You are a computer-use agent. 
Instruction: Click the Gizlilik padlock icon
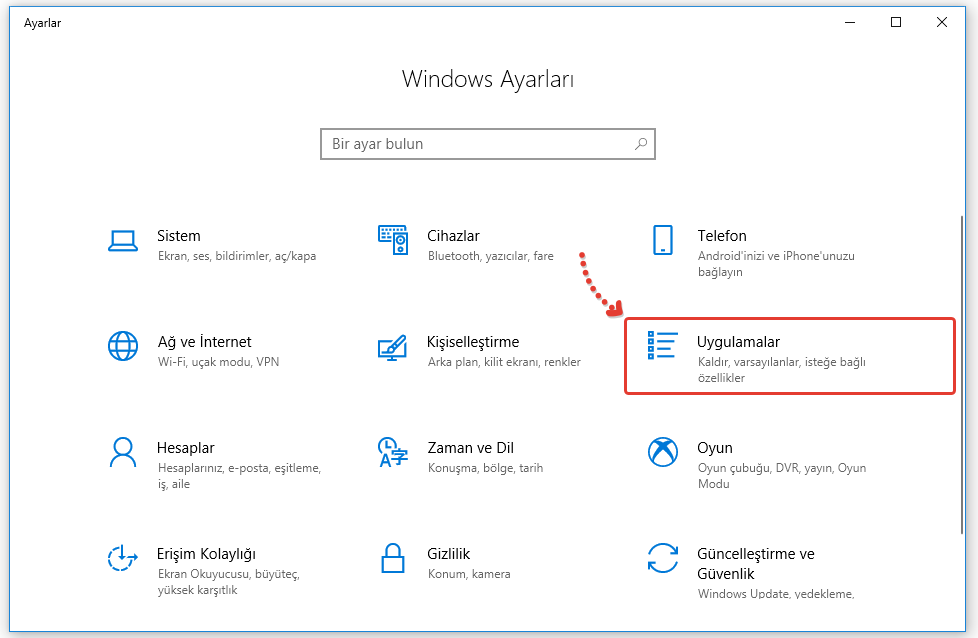(392, 558)
